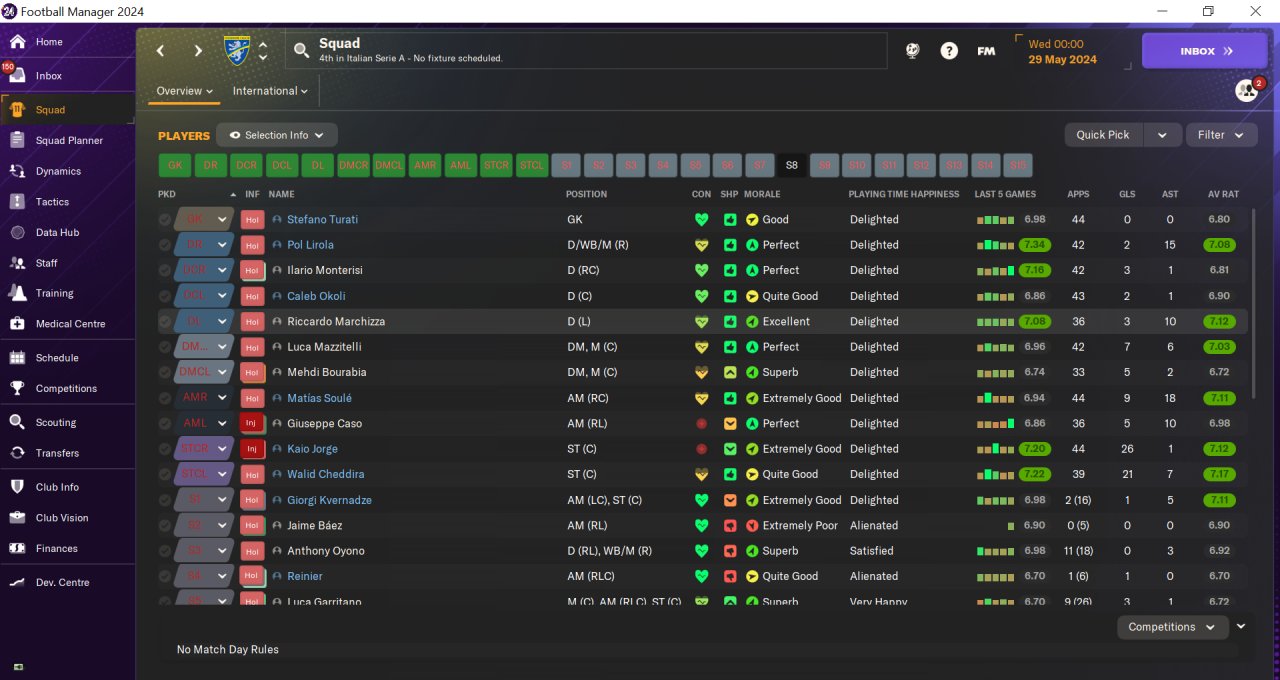
Task: Open the Overview tab menu
Action: pos(185,91)
